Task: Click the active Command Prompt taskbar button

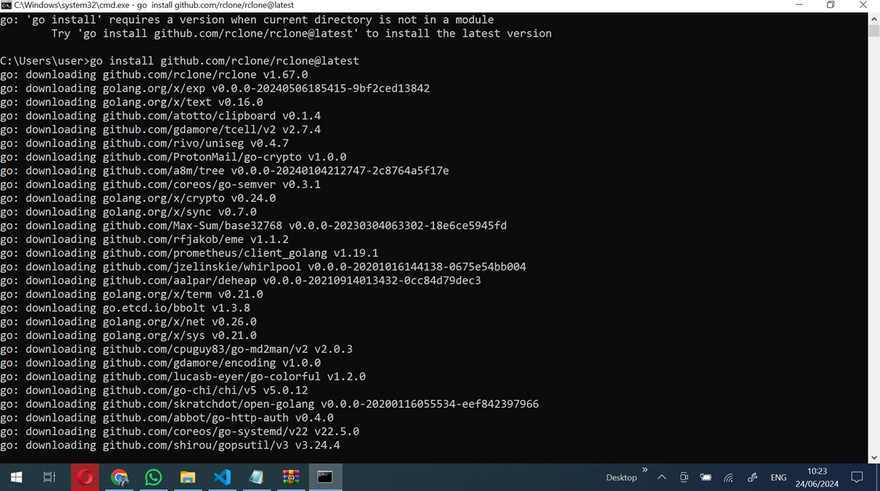Action: point(324,477)
